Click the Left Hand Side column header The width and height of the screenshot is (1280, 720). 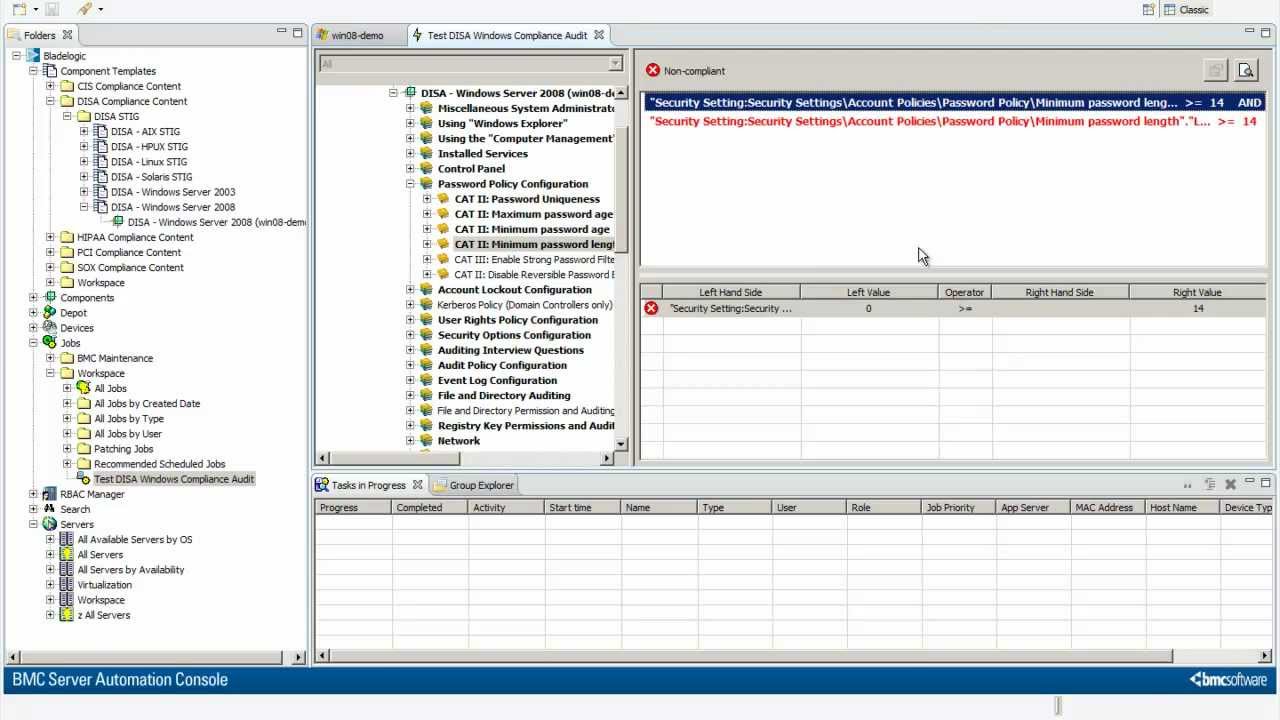pos(730,292)
